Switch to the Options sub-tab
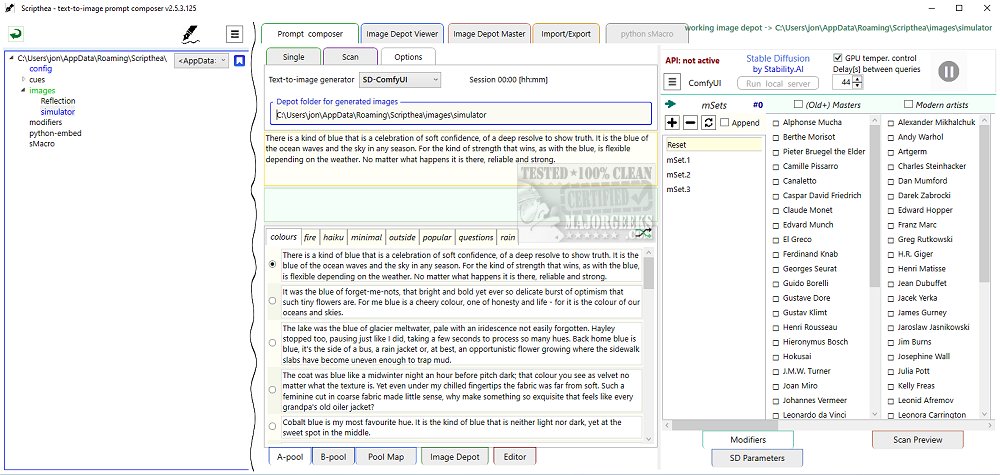This screenshot has height=475, width=1000. (x=408, y=57)
